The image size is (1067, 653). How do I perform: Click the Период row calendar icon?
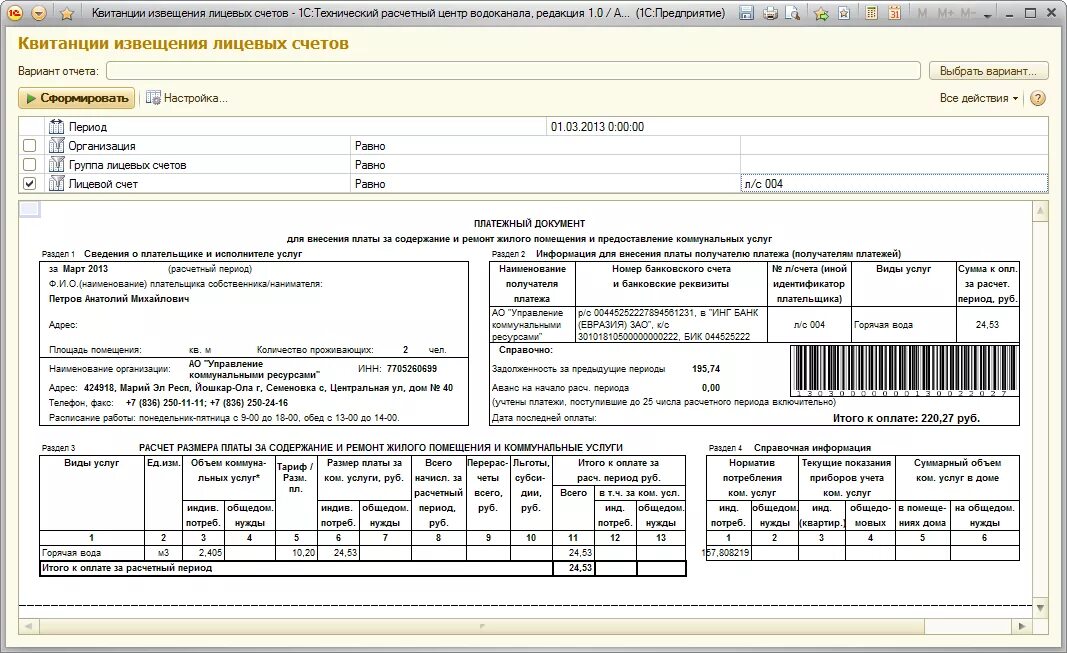[56, 127]
